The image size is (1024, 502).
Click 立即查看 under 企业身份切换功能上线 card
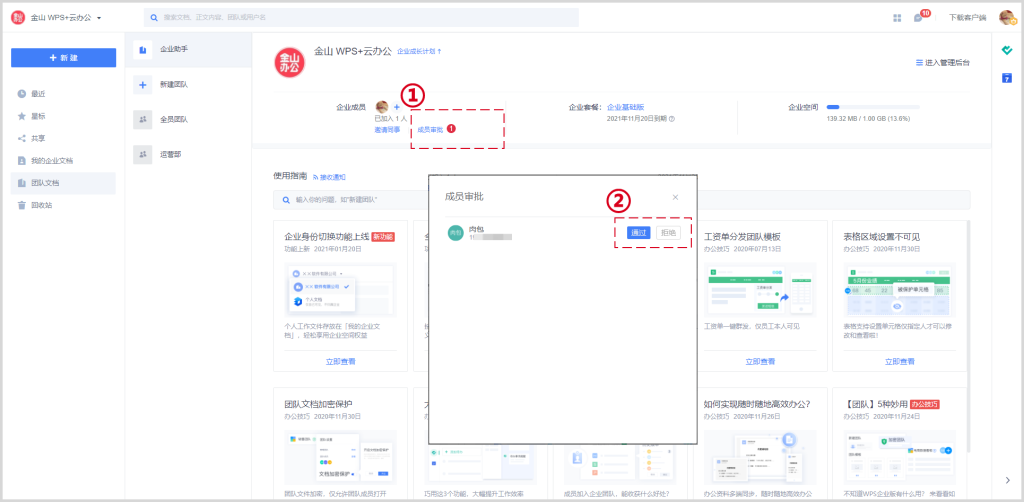coord(340,362)
